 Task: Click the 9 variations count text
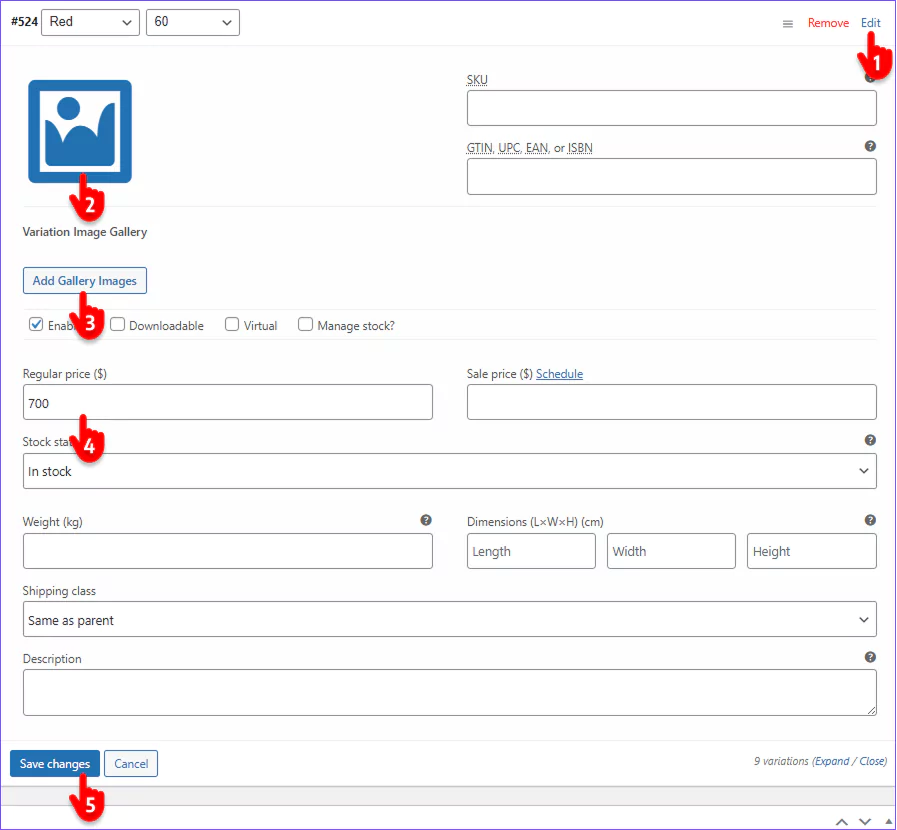(781, 761)
